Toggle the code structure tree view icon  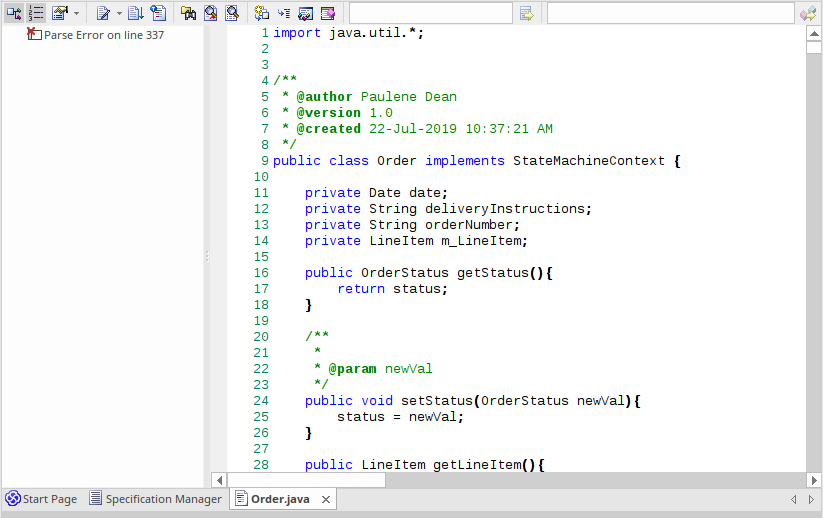tap(14, 13)
